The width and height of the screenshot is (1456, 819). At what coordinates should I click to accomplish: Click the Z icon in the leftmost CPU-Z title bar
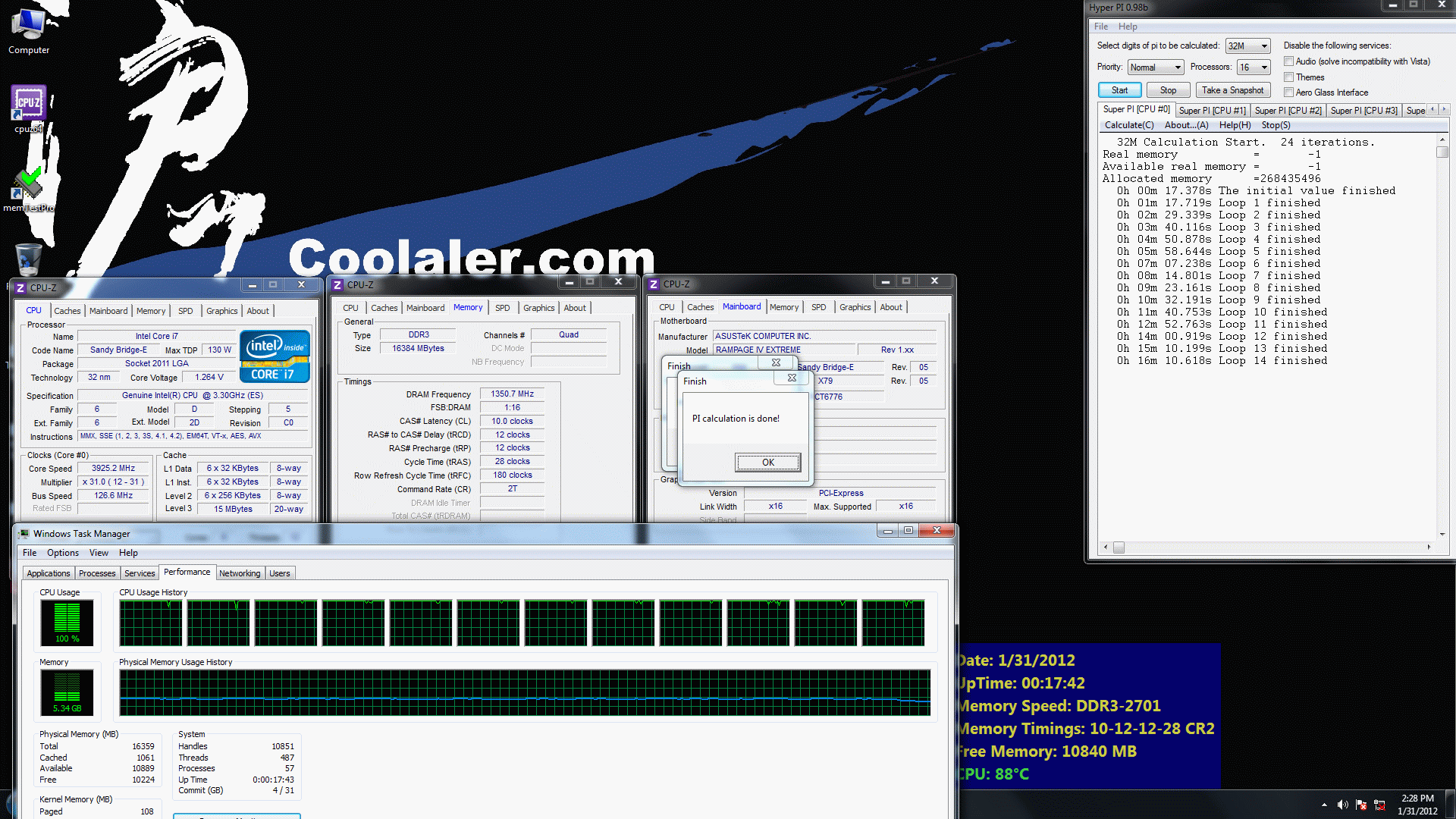point(20,287)
